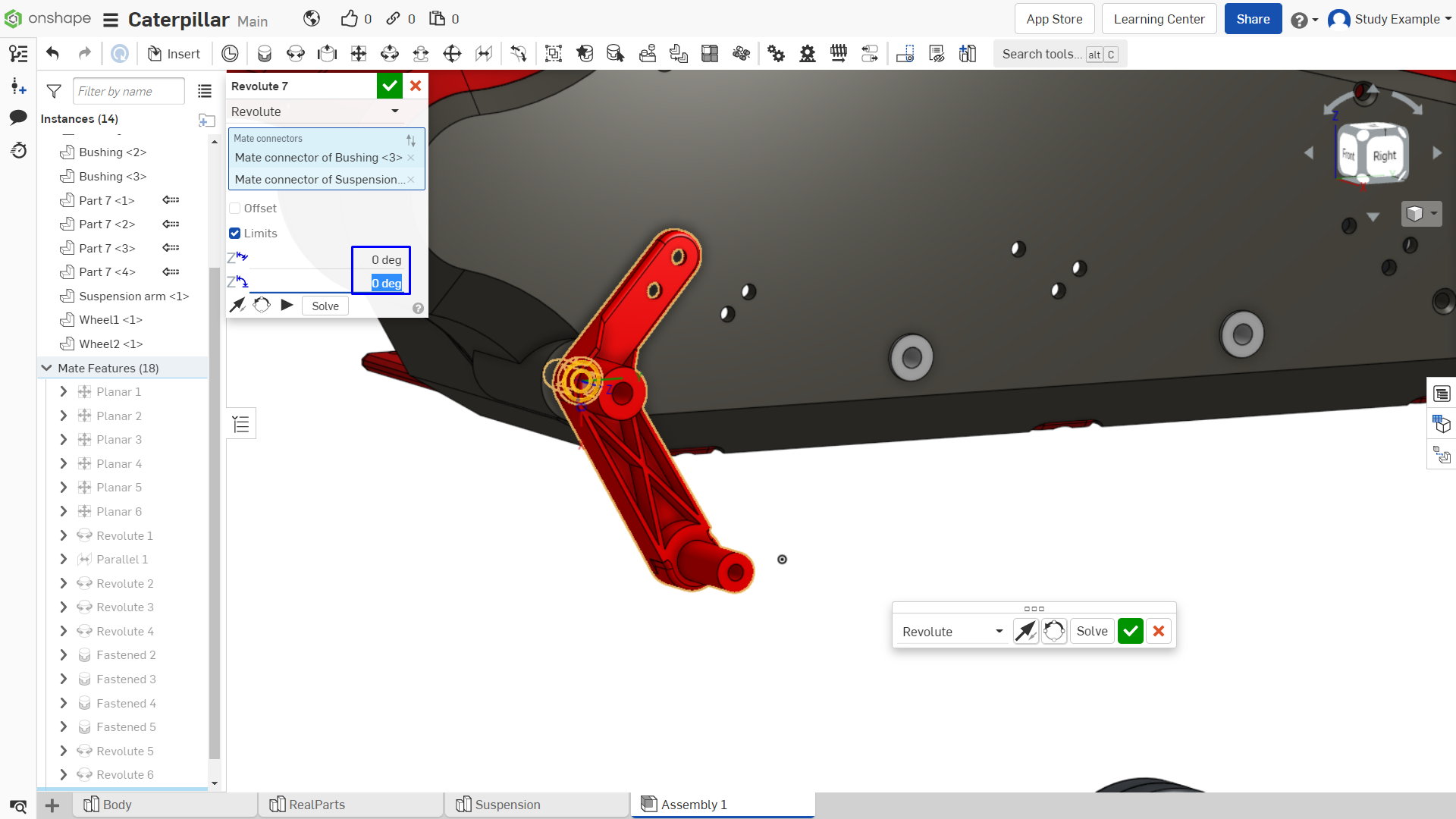
Task: Click the Insert parts toolbar button
Action: (174, 54)
